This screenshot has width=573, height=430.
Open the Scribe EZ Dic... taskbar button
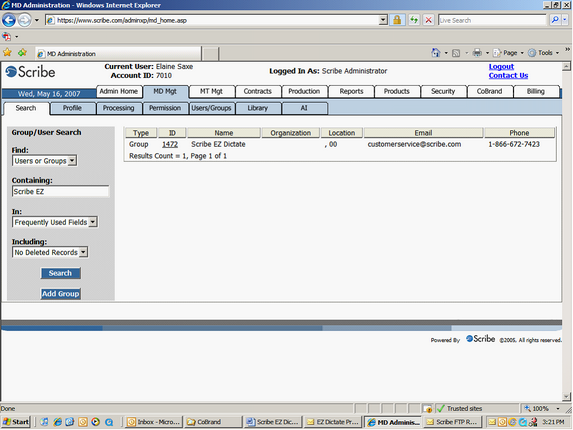coord(273,422)
